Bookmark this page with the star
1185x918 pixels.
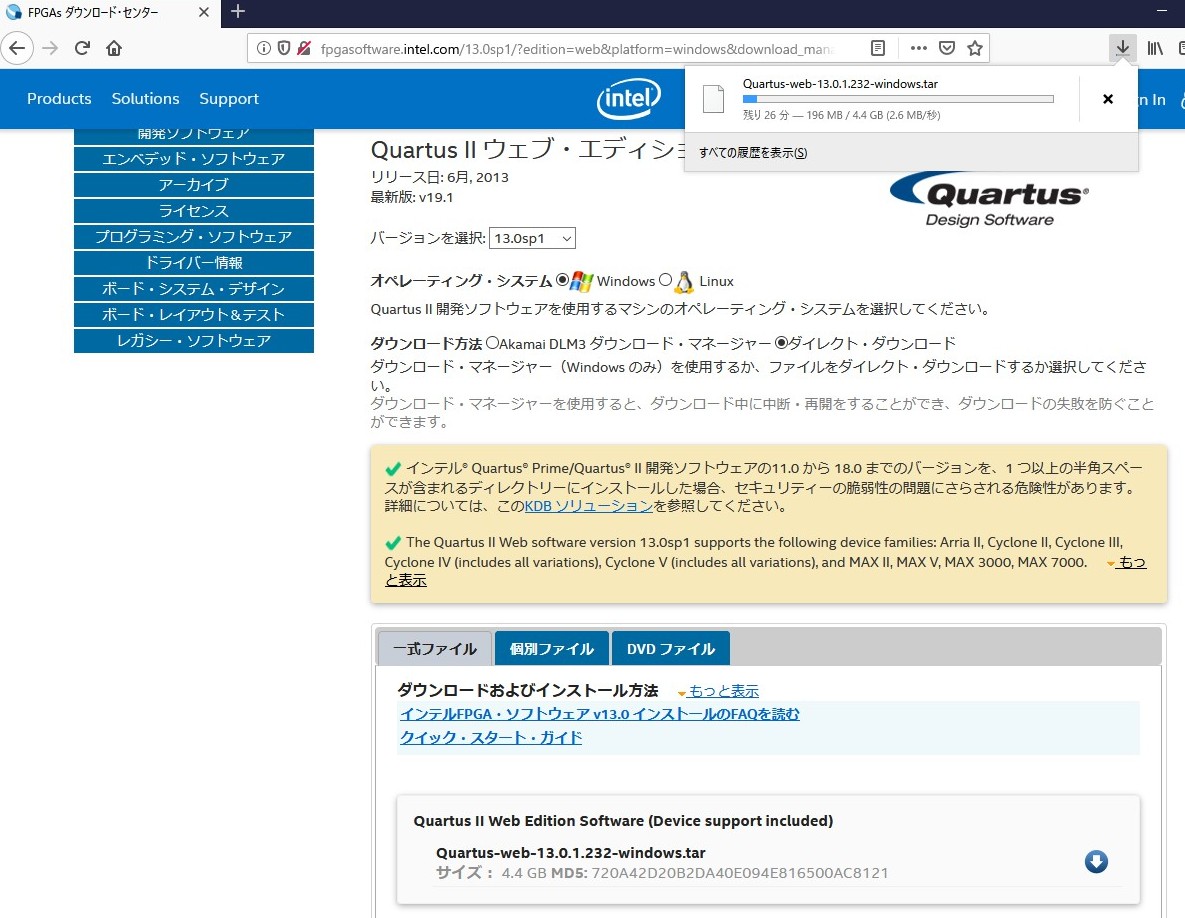pos(975,48)
